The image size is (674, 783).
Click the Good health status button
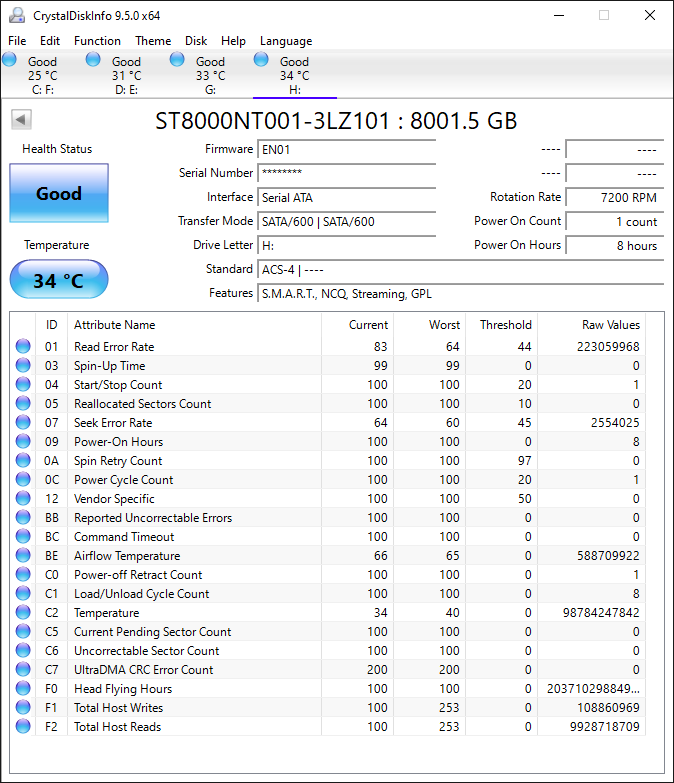[x=59, y=193]
